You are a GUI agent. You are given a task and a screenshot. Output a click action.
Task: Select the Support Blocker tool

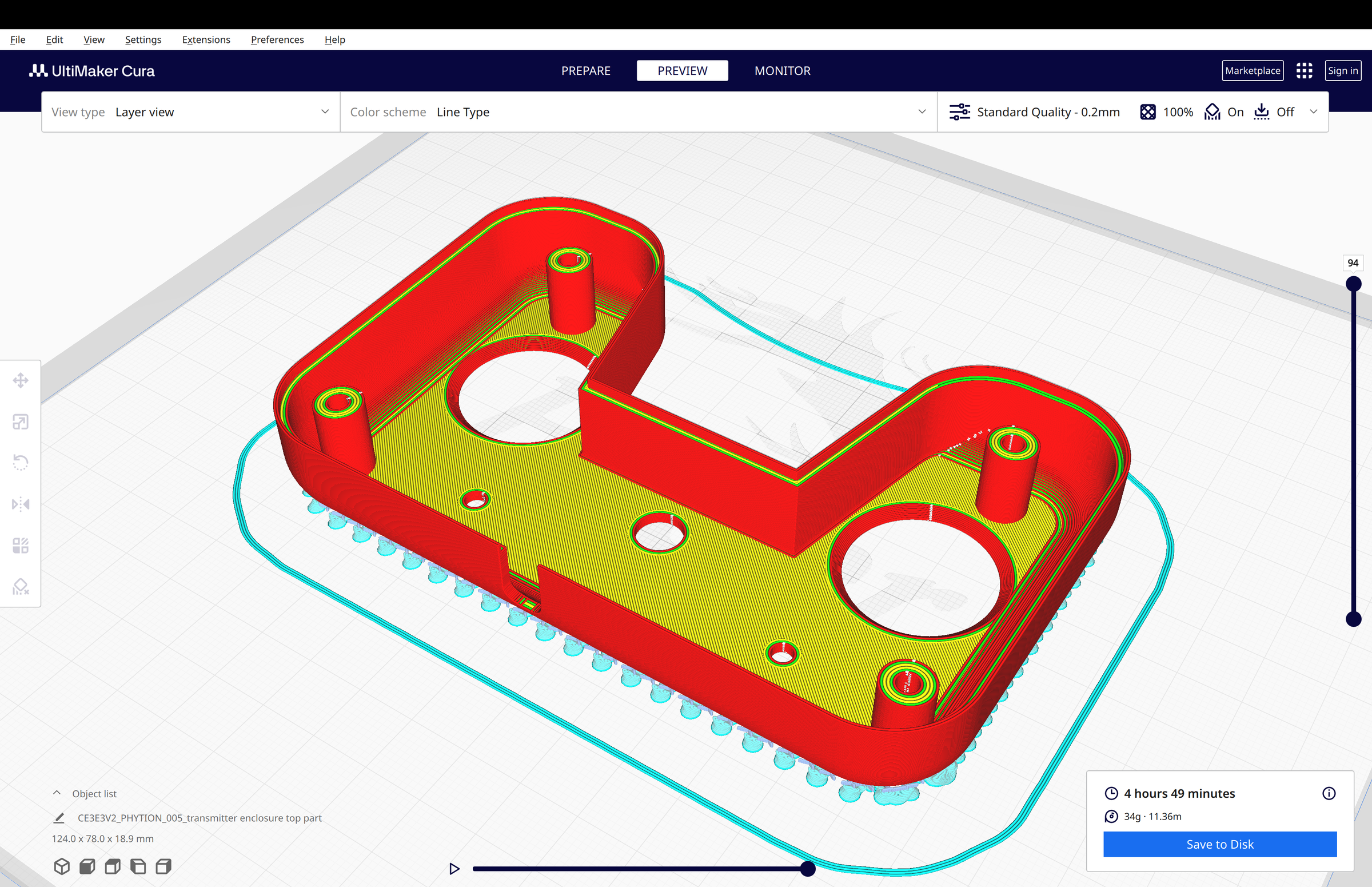point(21,586)
